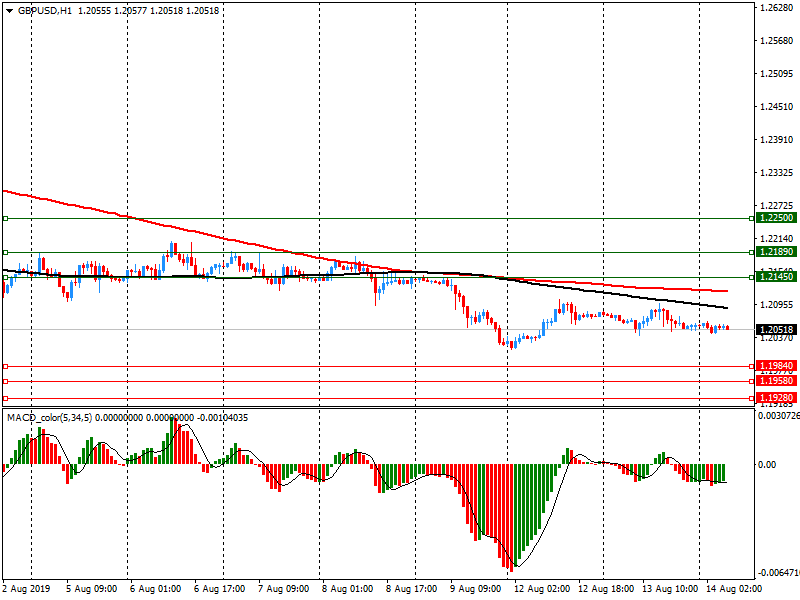Viewport: 800px width, 600px height.
Task: Click price axis label 1.22725
Action: (777, 206)
